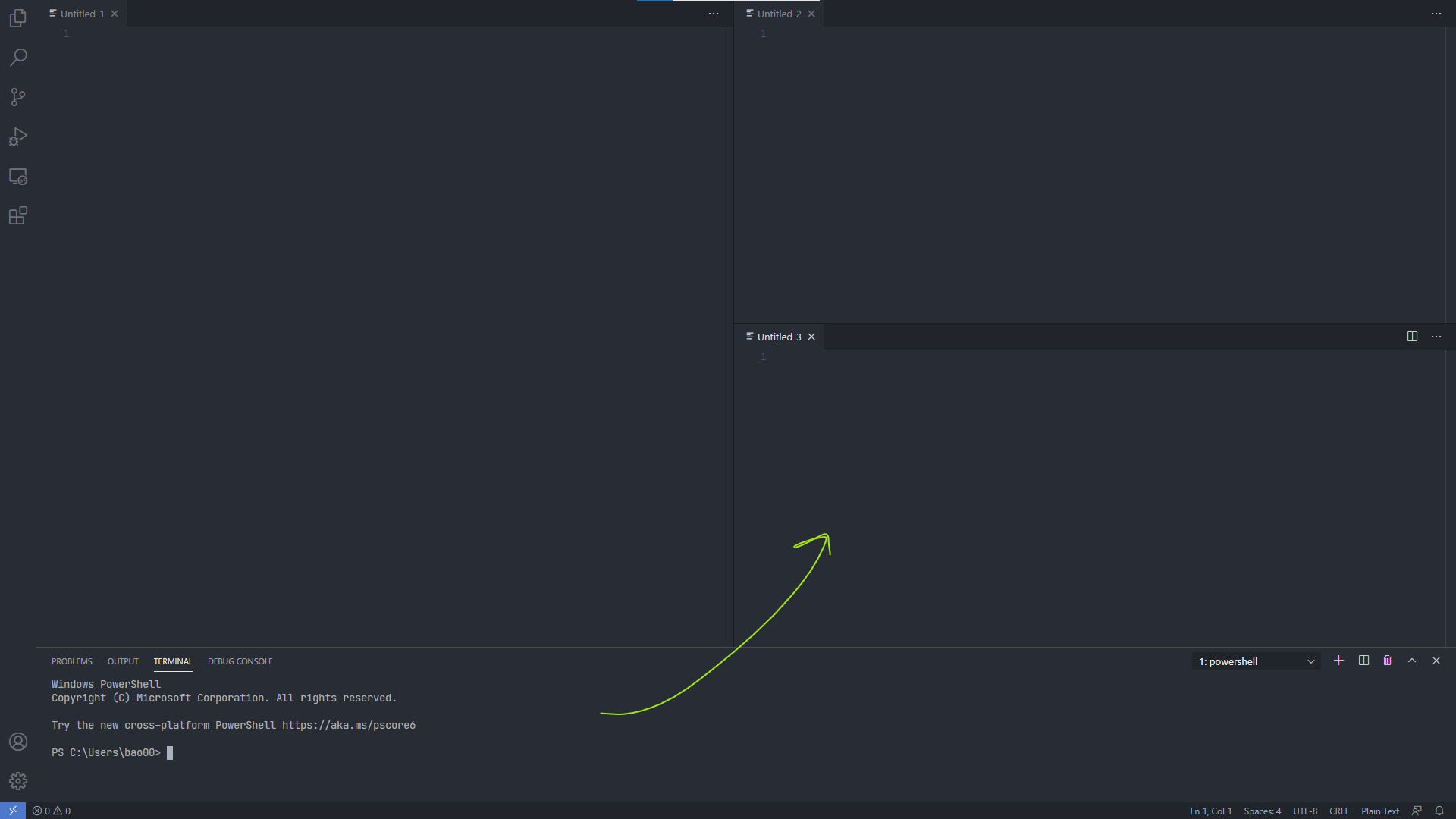Close the Untitled-2 tab
The image size is (1456, 819).
[x=811, y=14]
